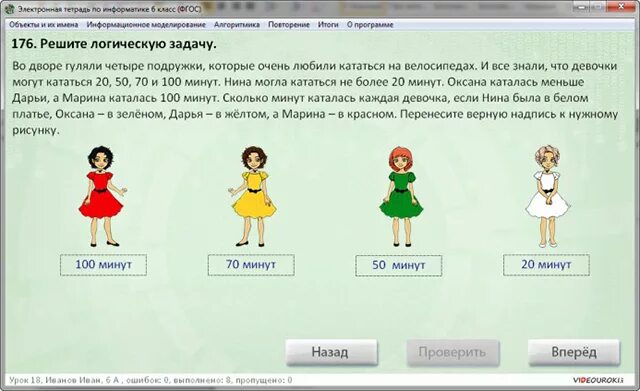Select the 50 минут label
Image resolution: width=640 pixels, height=391 pixels.
pyautogui.click(x=399, y=265)
